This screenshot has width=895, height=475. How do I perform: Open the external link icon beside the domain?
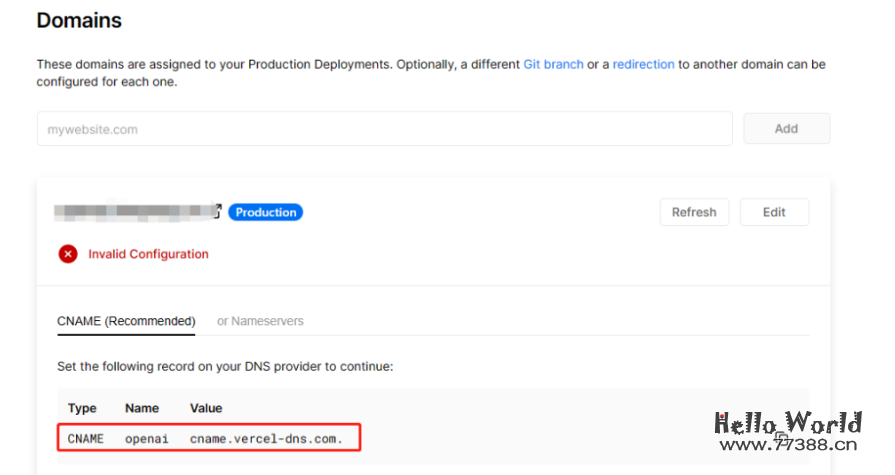[x=217, y=211]
